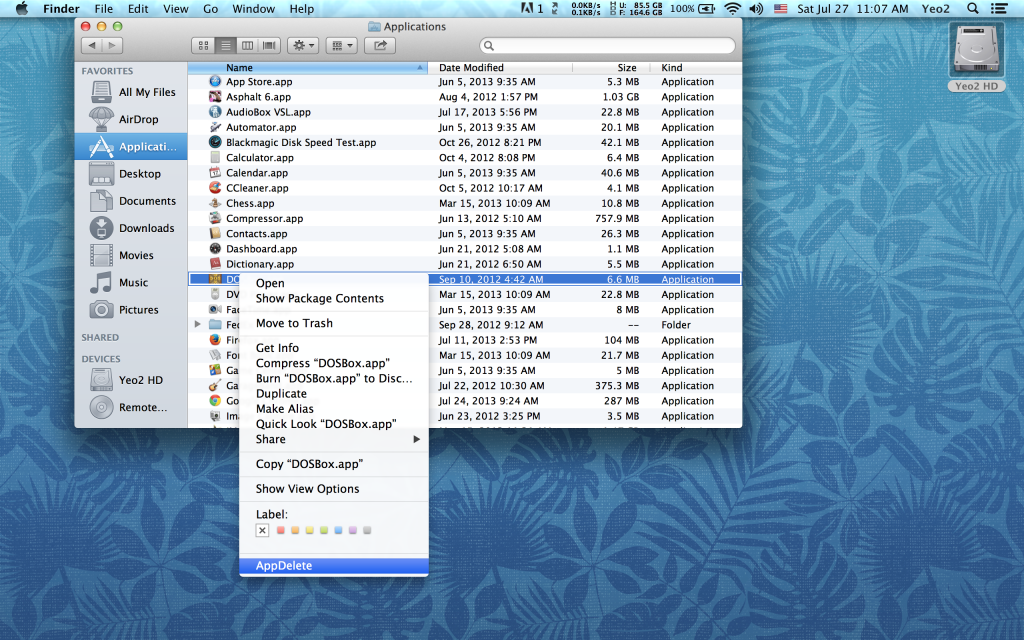Open Pictures folder in sidebar
The width and height of the screenshot is (1024, 640).
131,310
